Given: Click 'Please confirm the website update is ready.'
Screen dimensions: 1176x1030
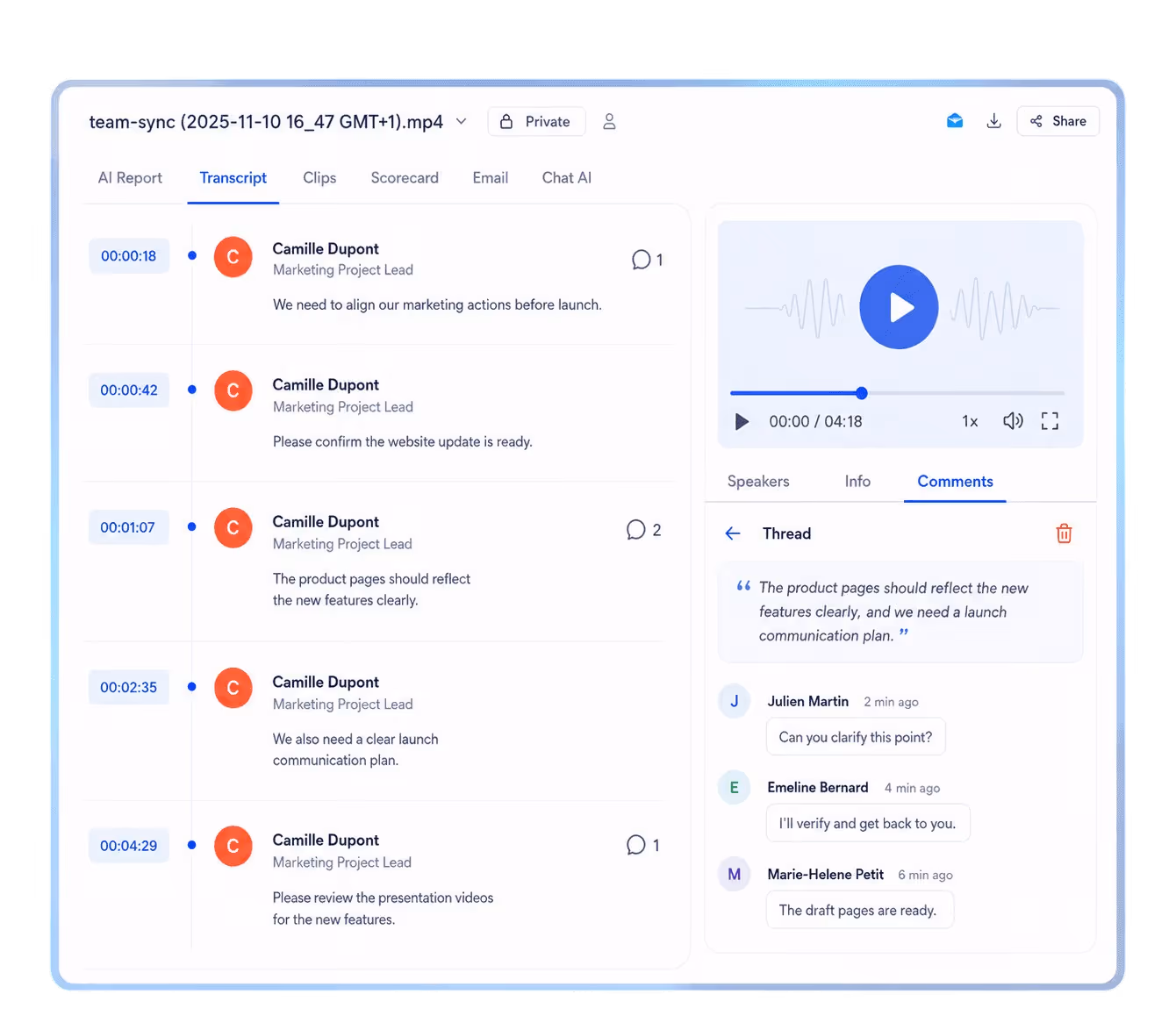Looking at the screenshot, I should pos(403,441).
